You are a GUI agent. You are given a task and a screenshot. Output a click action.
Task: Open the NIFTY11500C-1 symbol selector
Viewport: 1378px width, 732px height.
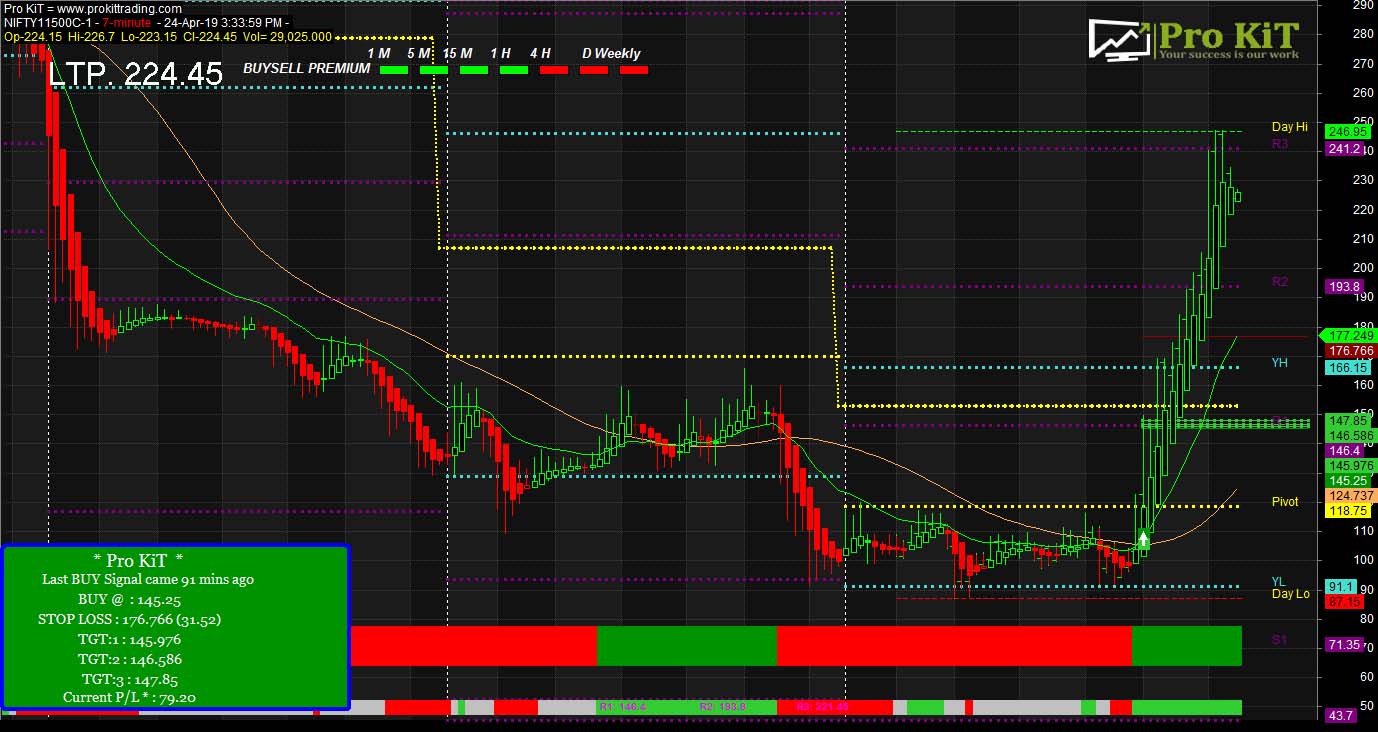47,22
